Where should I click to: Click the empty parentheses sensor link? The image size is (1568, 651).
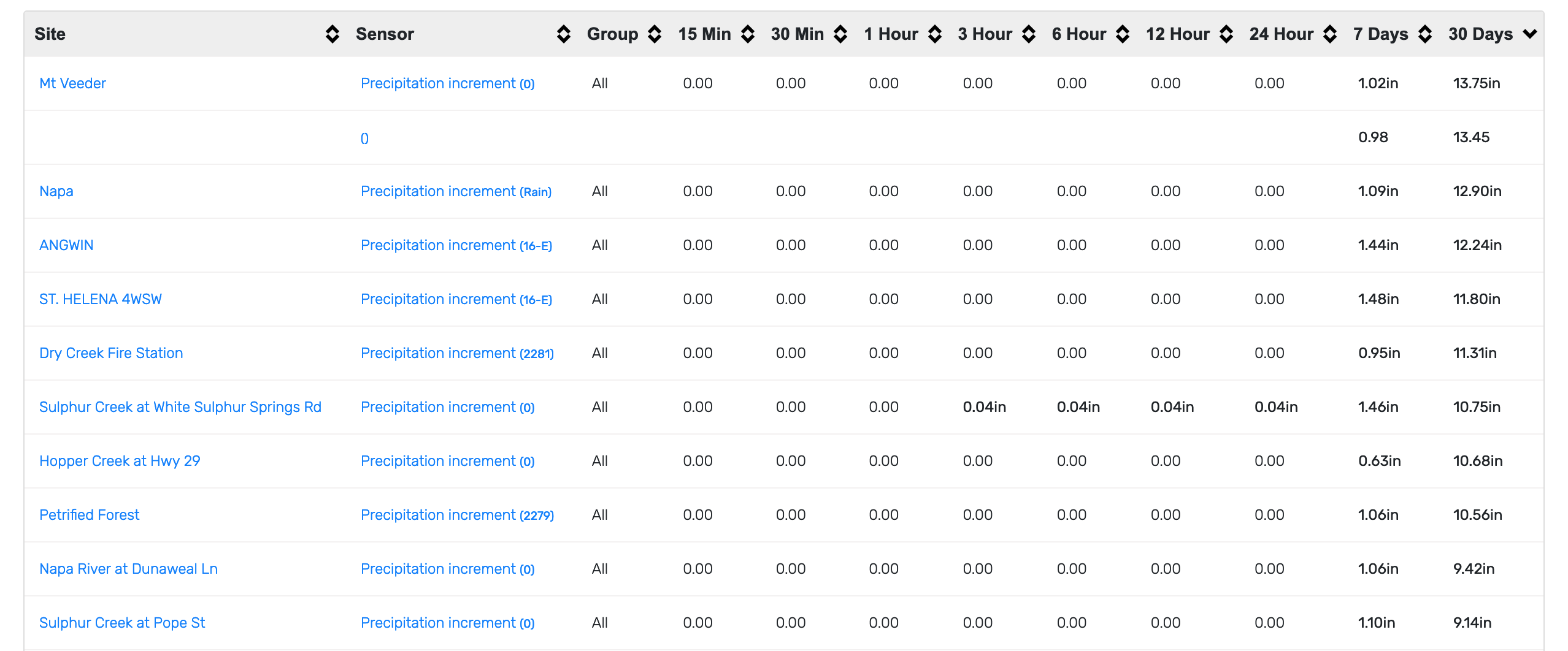pos(364,139)
